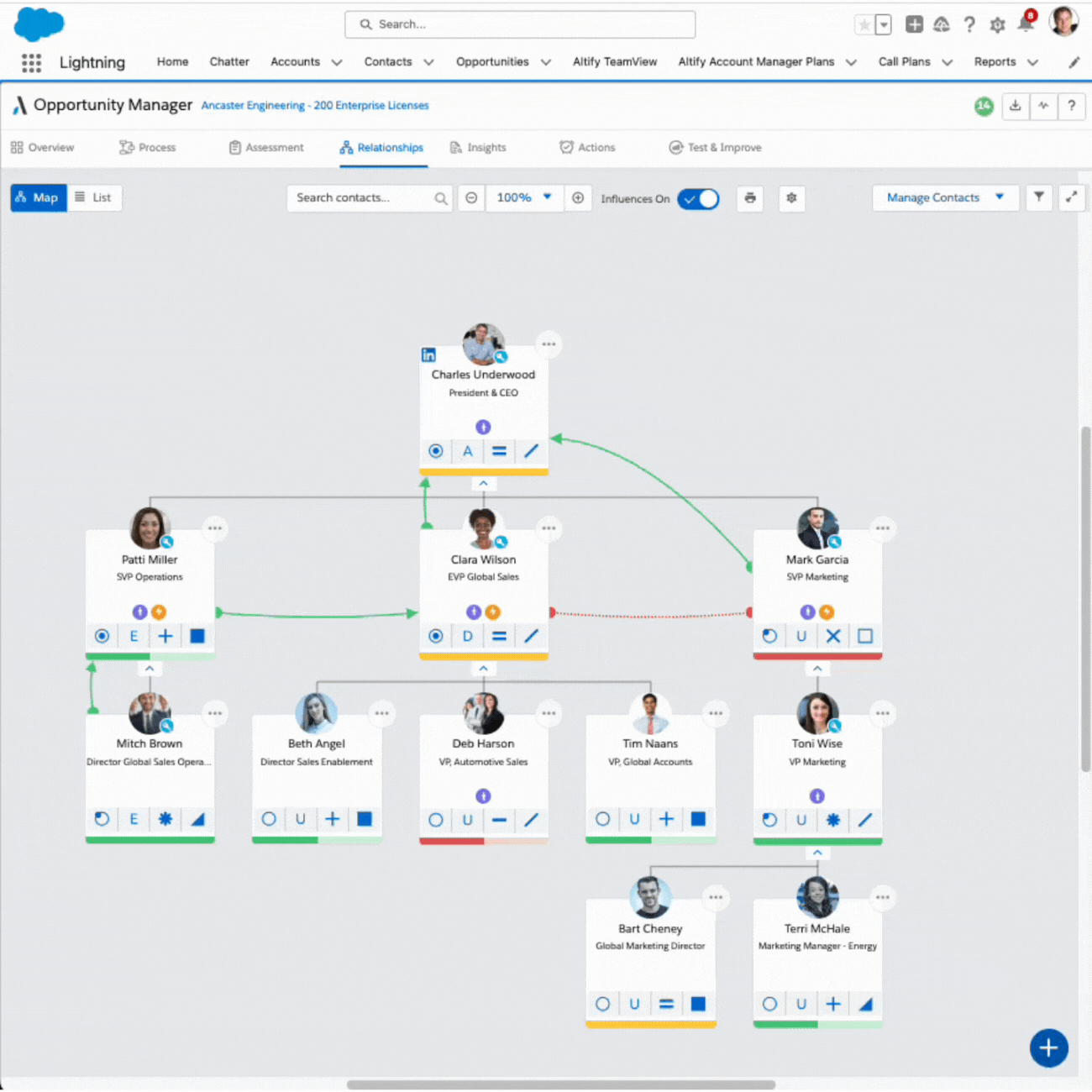
Task: Open the Call Plans chevron
Action: point(948,62)
